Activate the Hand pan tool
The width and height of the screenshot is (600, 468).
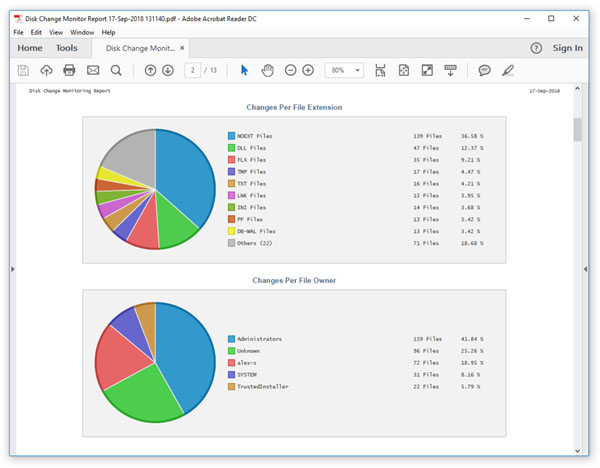coord(267,70)
